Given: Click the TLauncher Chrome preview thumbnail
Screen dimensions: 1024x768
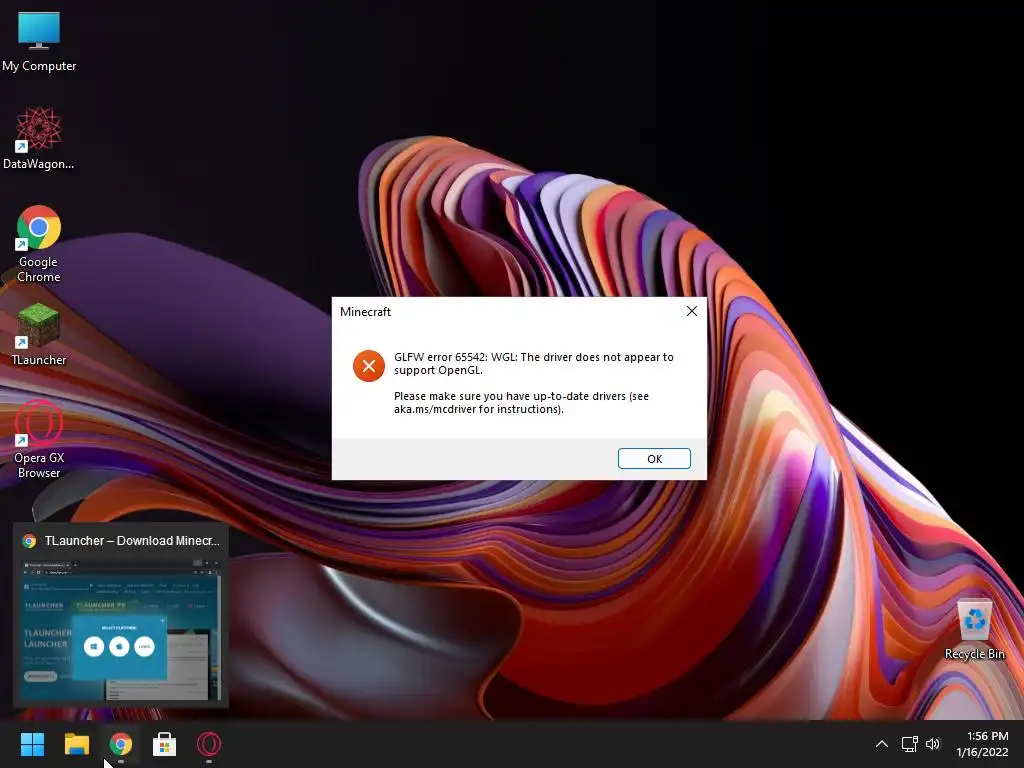Looking at the screenshot, I should [121, 629].
